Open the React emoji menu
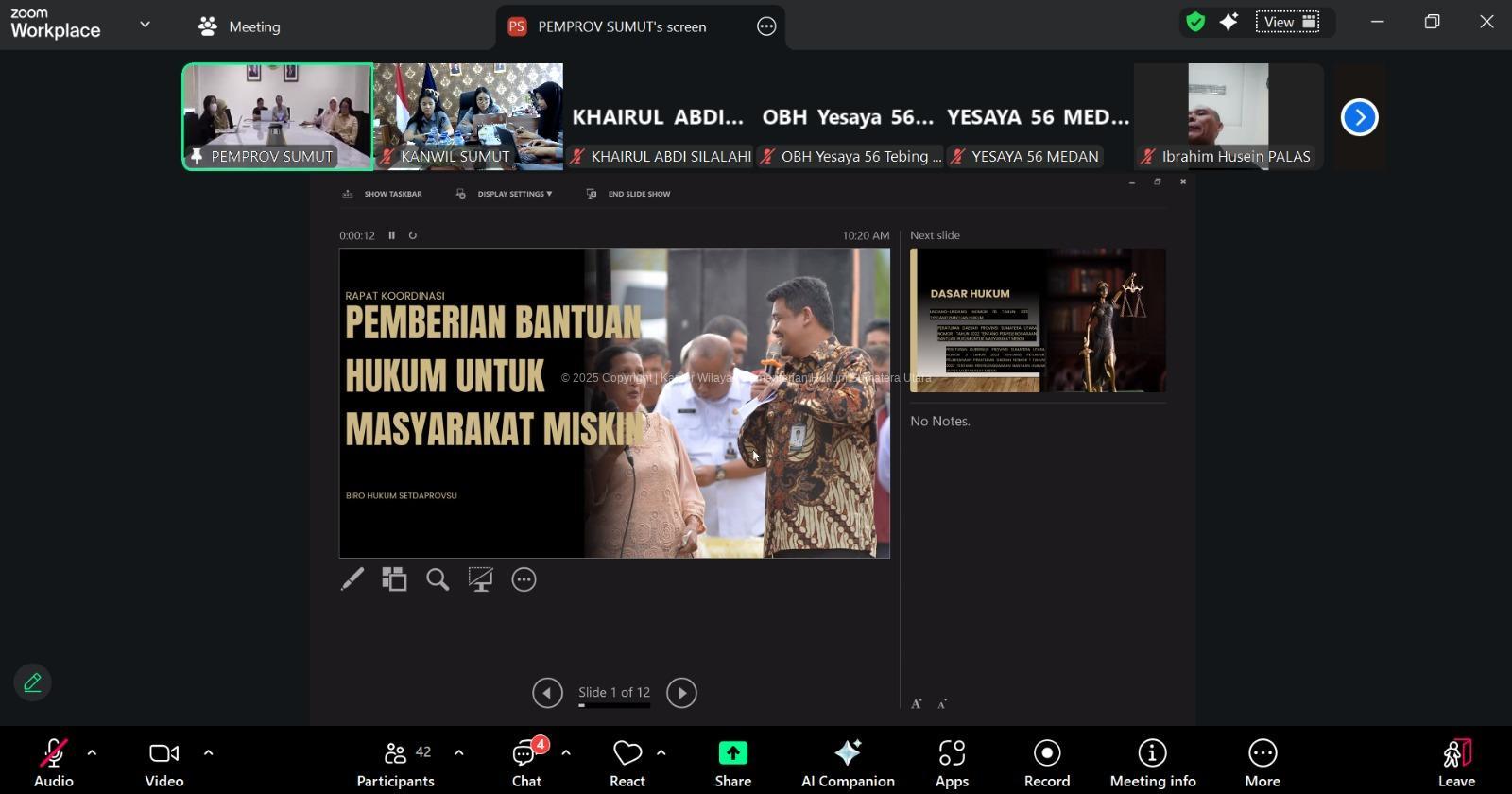Image resolution: width=1512 pixels, height=794 pixels. pyautogui.click(x=627, y=764)
